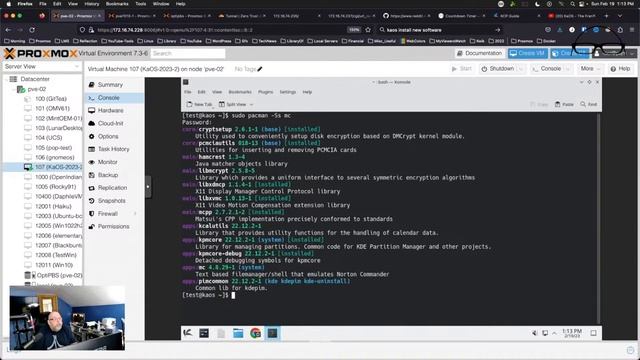Click the Shutdown button
This screenshot has width=640, height=360.
tap(497, 69)
